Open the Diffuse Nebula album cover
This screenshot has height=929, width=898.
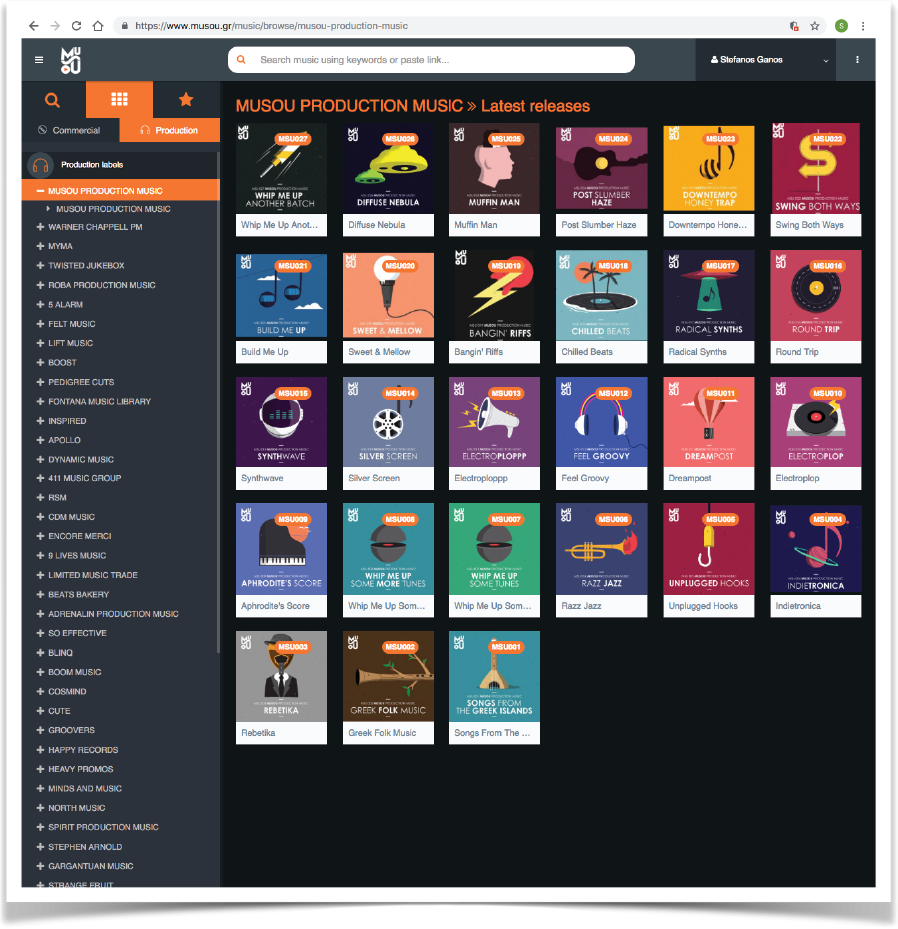(x=388, y=168)
